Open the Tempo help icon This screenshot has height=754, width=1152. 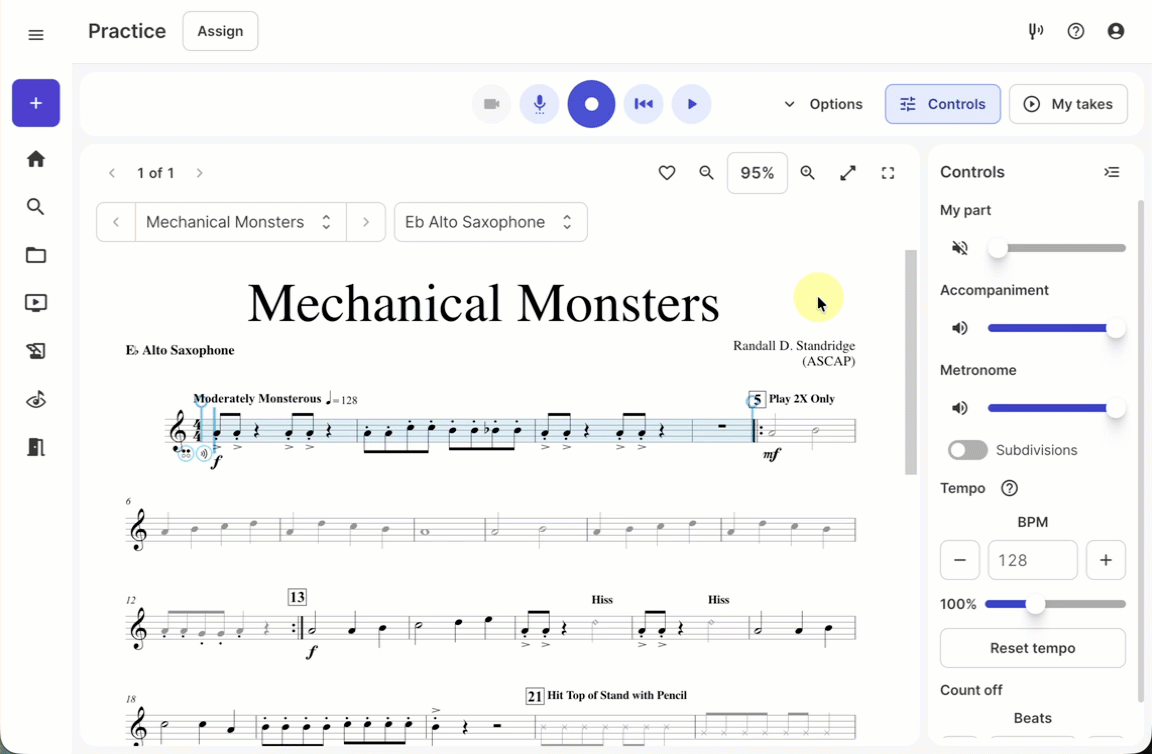click(1009, 488)
